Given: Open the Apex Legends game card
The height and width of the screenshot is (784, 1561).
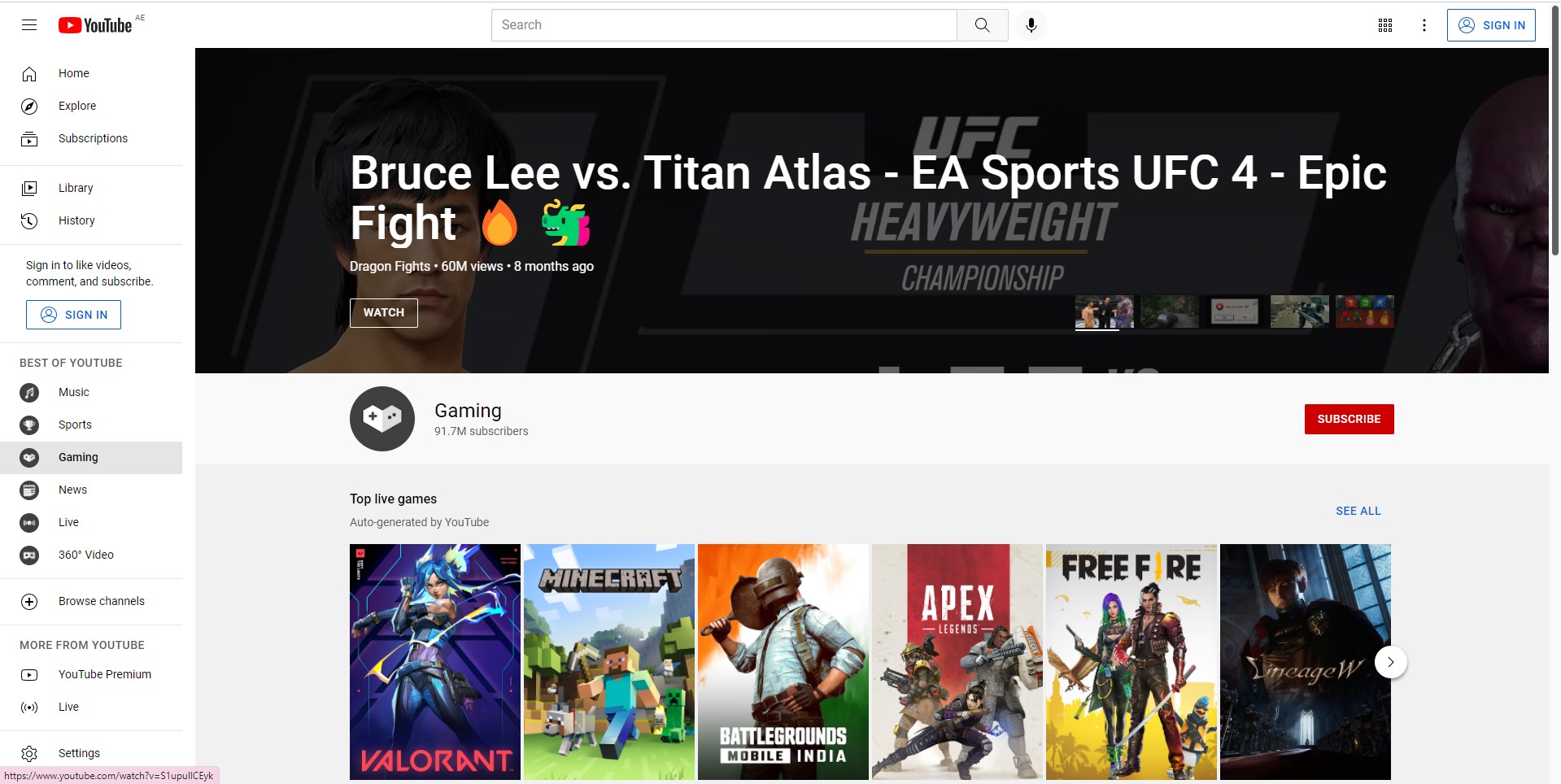Looking at the screenshot, I should (x=957, y=662).
